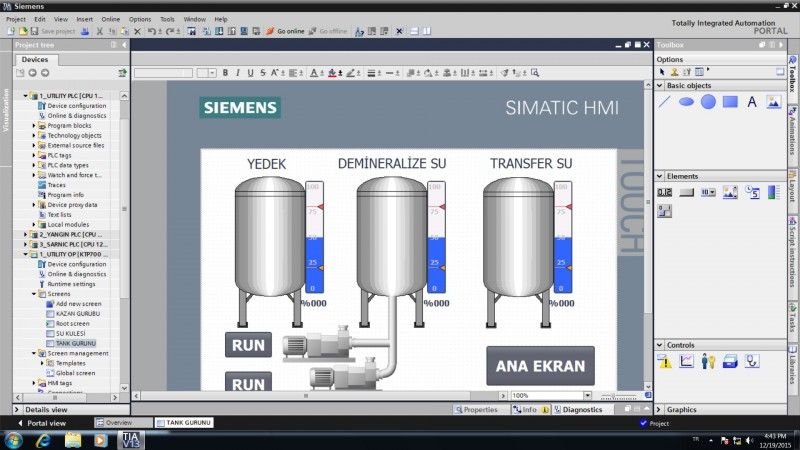Open the Online menu
Screen dimensions: 800x450
111,19
